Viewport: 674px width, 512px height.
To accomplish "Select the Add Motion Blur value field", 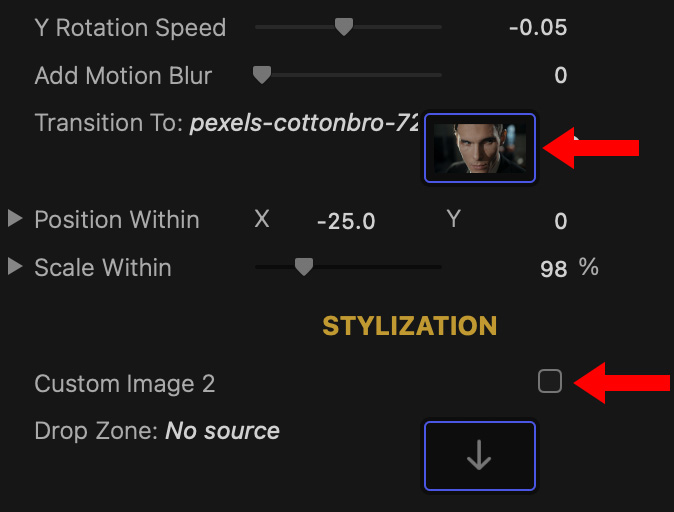I will (560, 76).
